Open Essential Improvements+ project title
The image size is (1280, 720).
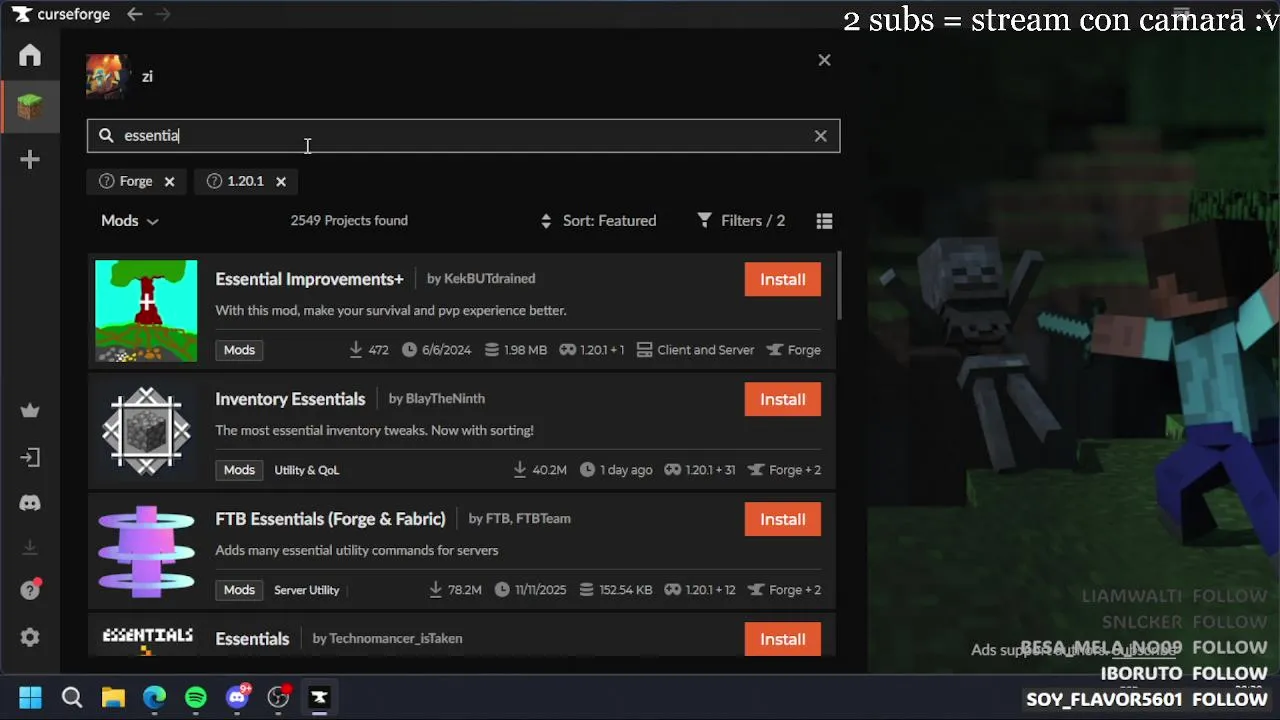click(309, 279)
